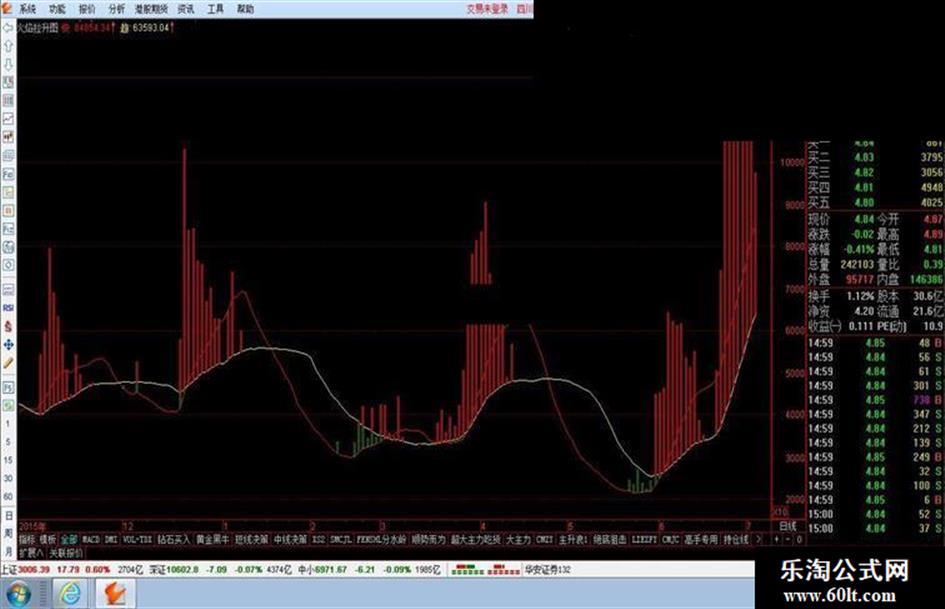Viewport: 945px width, 609px height.
Task: Open the 分析 menu
Action: click(116, 8)
